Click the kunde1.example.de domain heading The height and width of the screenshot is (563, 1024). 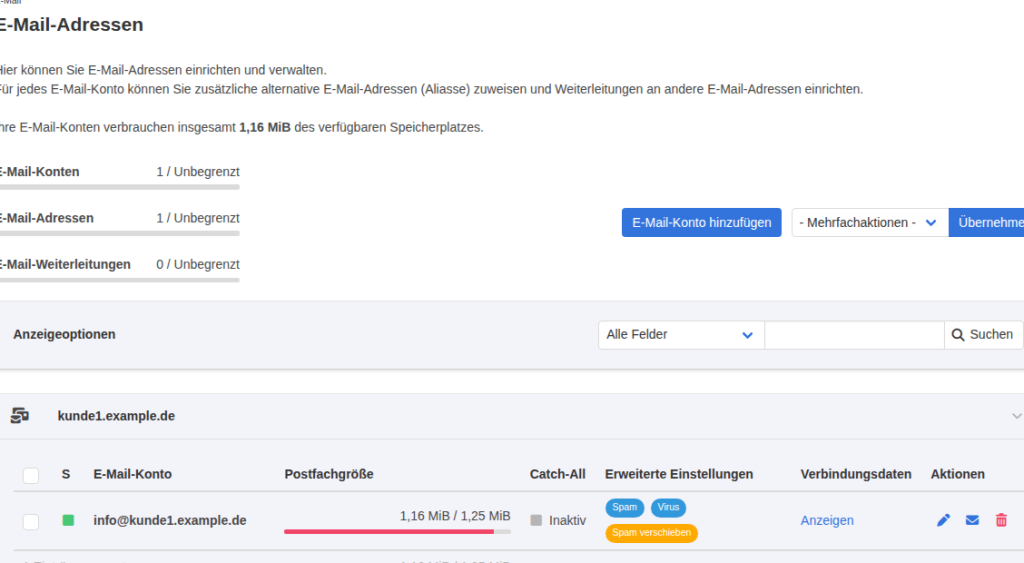[x=116, y=416]
